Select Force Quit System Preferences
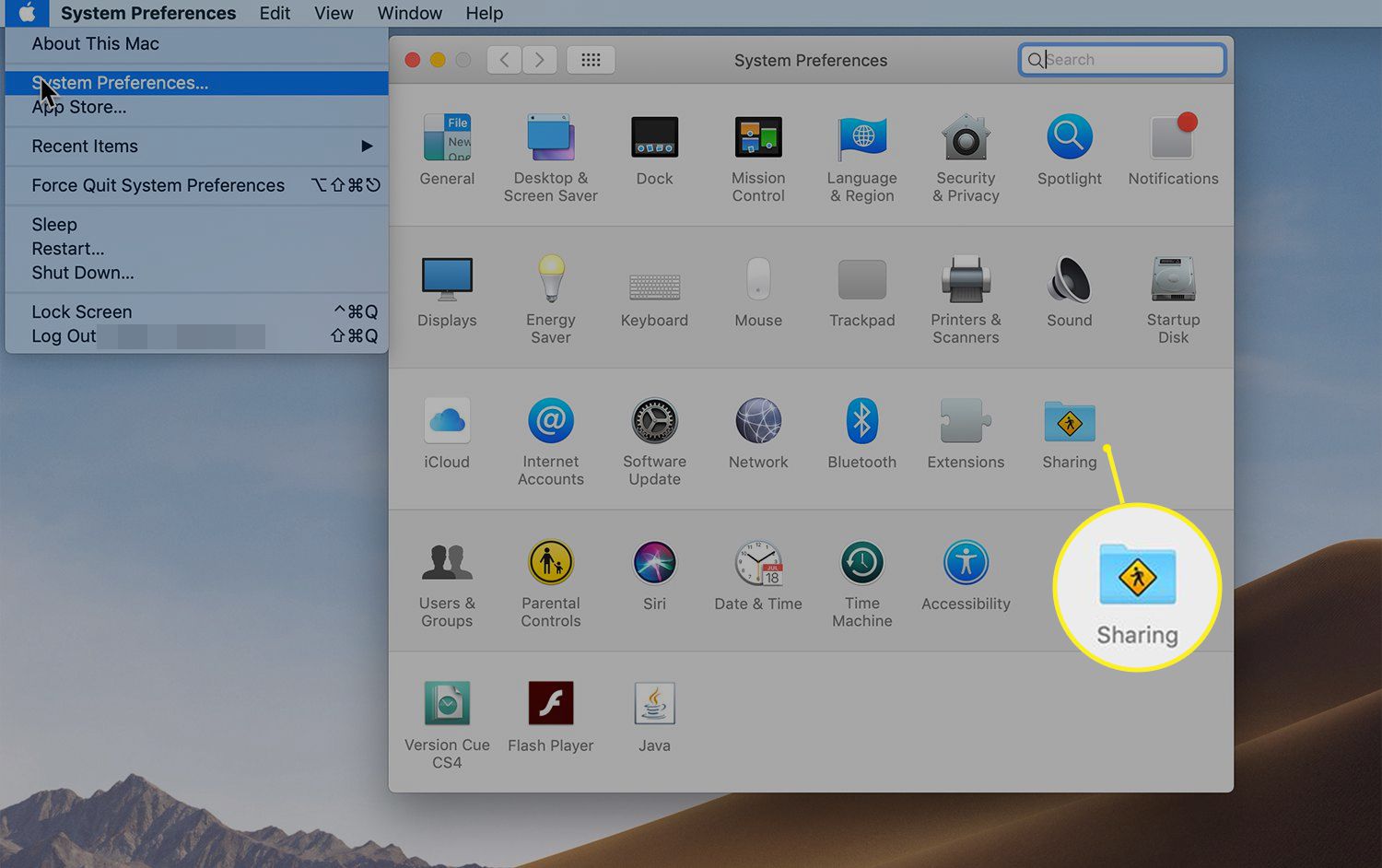Viewport: 1382px width, 868px height. tap(196, 185)
